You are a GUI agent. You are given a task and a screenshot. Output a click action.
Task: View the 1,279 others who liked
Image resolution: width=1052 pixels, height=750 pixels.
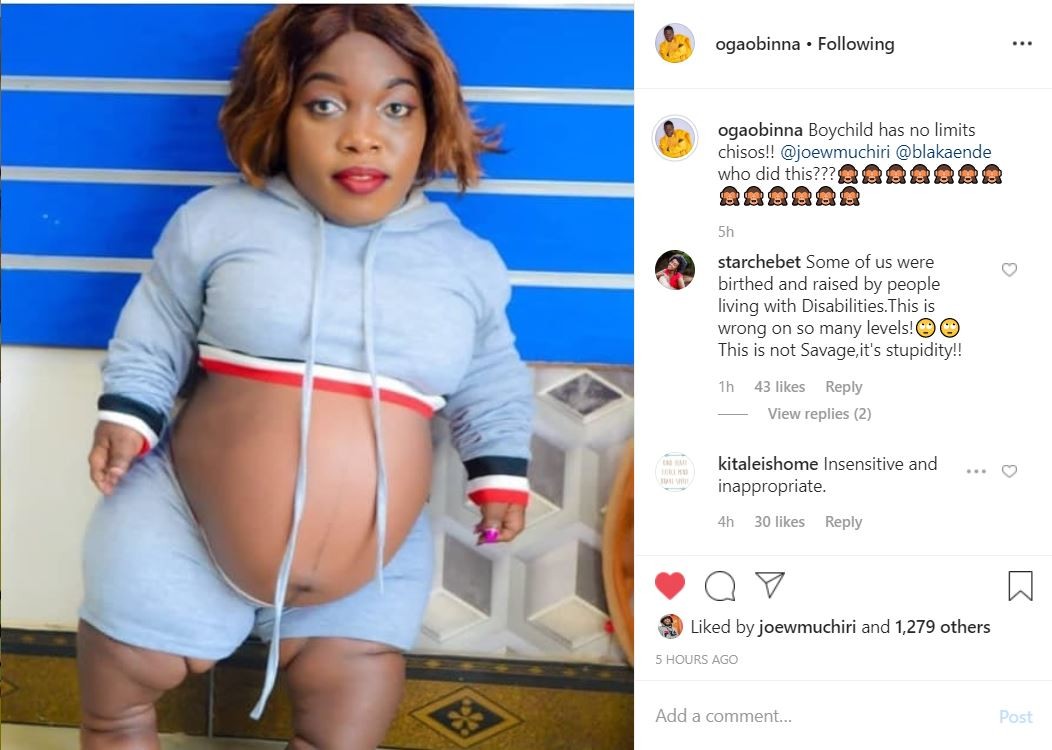point(943,627)
